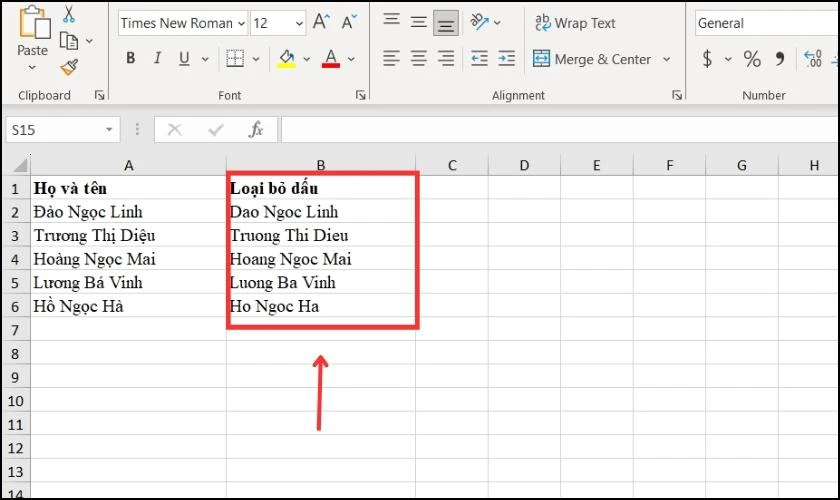Click cell containing 'Hoàng Ngọc Mai'
The width and height of the screenshot is (840, 500).
coord(129,259)
